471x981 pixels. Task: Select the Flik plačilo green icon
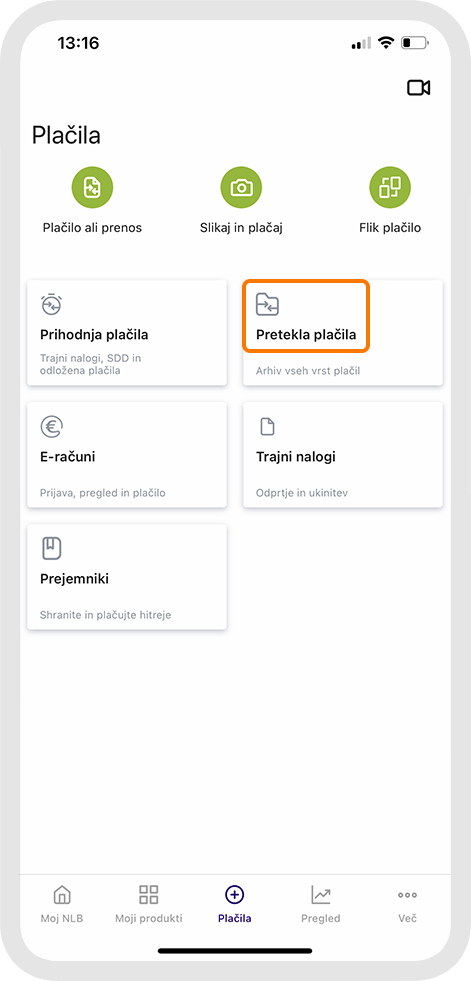[x=390, y=187]
